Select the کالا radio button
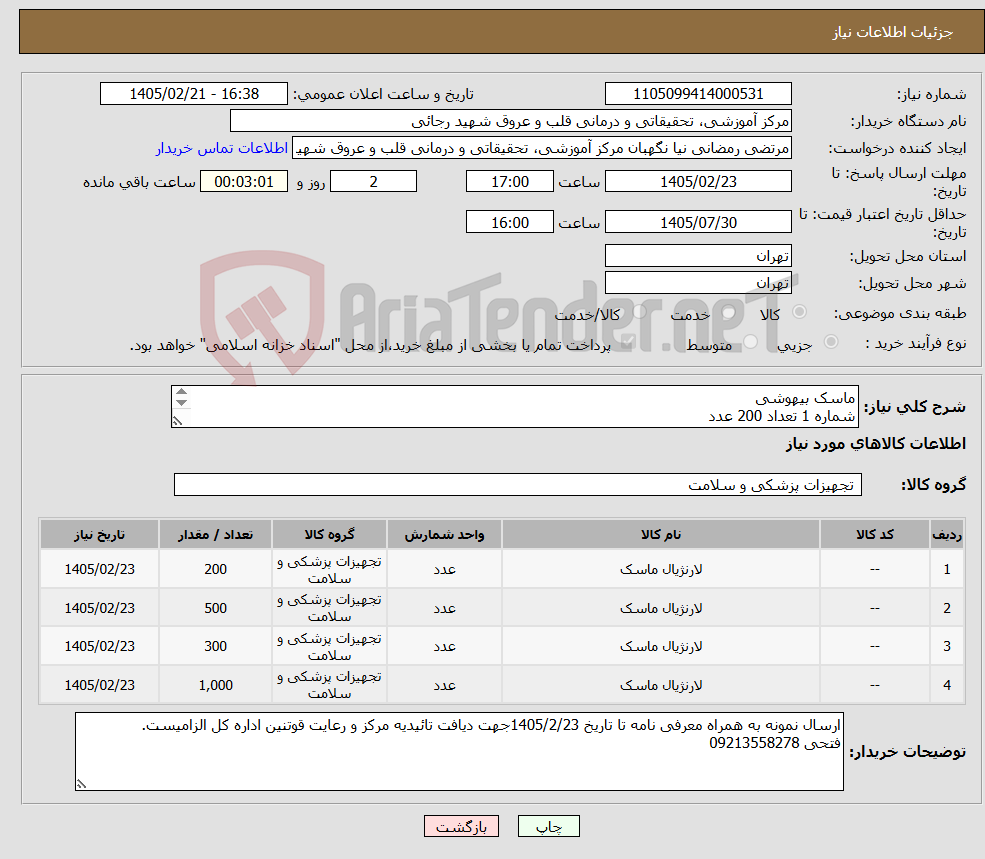Image resolution: width=985 pixels, height=859 pixels. (800, 312)
